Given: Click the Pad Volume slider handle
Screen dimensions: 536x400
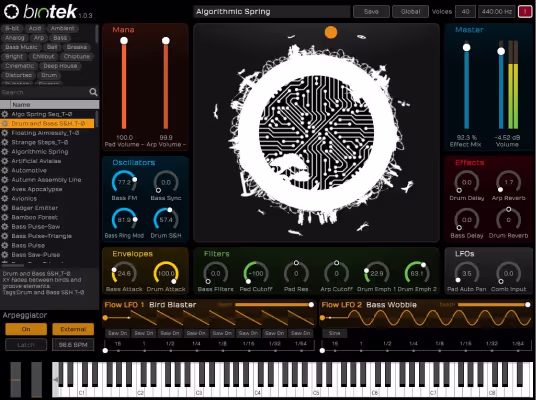Looking at the screenshot, I should pyautogui.click(x=124, y=41).
